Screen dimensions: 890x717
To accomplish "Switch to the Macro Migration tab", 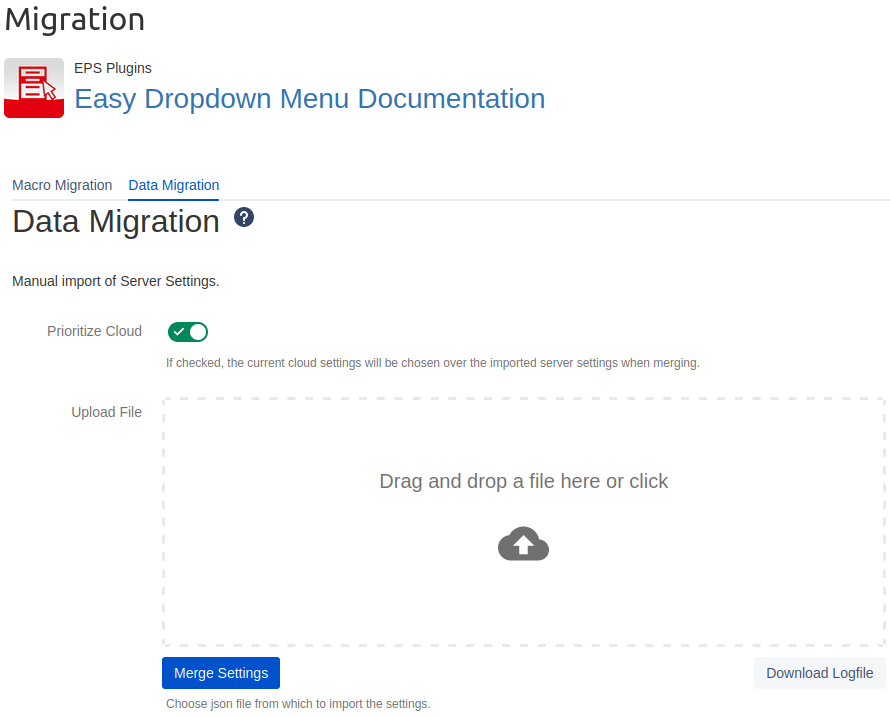I will coord(62,185).
